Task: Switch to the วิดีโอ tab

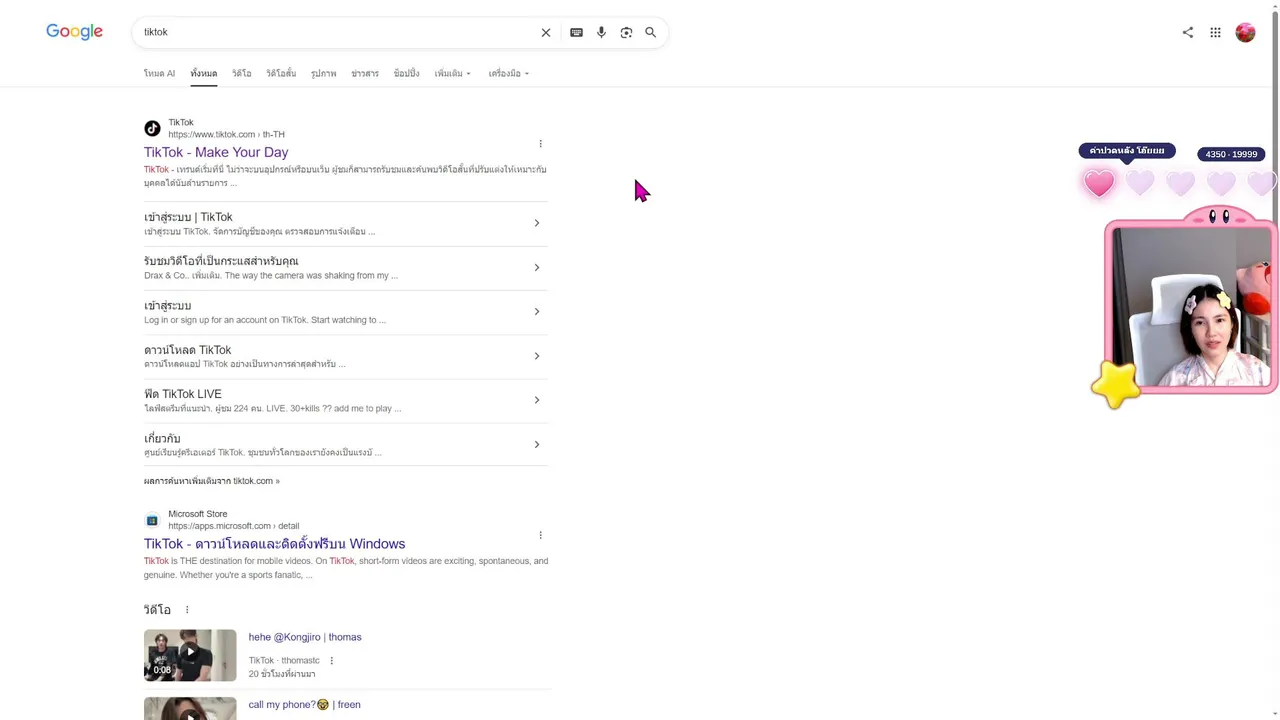Action: pos(241,74)
